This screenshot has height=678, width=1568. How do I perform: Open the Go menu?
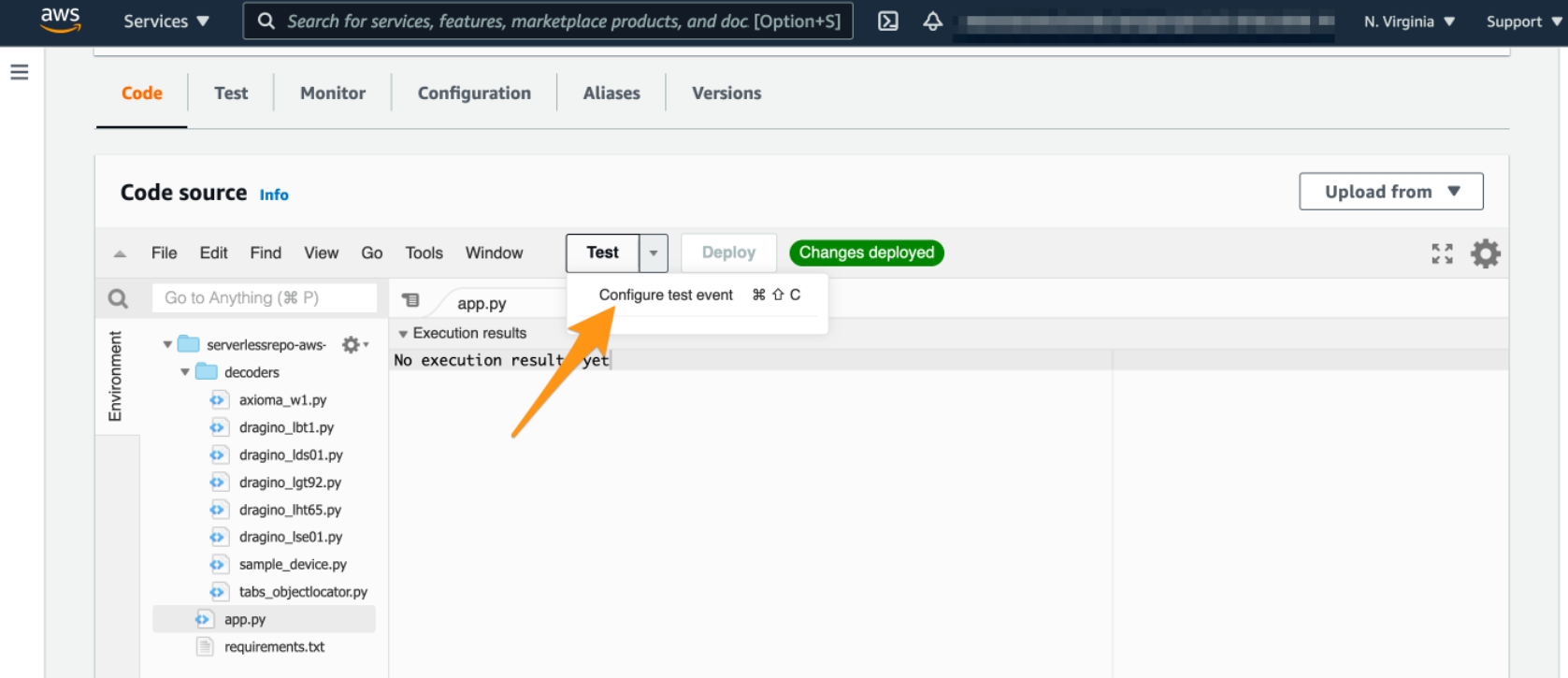[x=372, y=253]
